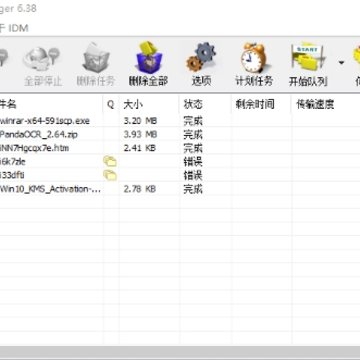Select the iNN7Hgcqx7e.htm download
The height and width of the screenshot is (360, 360).
click(x=34, y=148)
